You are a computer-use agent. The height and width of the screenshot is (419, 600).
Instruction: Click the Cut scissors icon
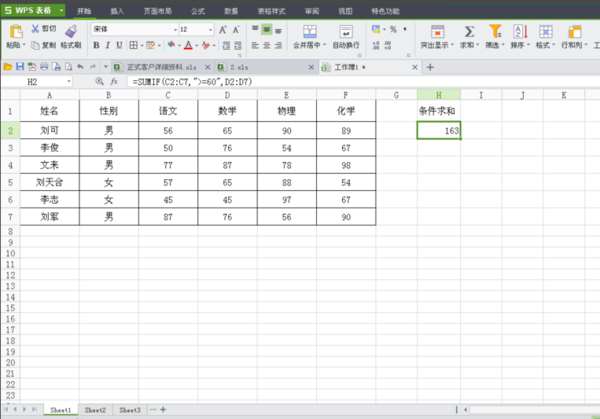tap(35, 29)
